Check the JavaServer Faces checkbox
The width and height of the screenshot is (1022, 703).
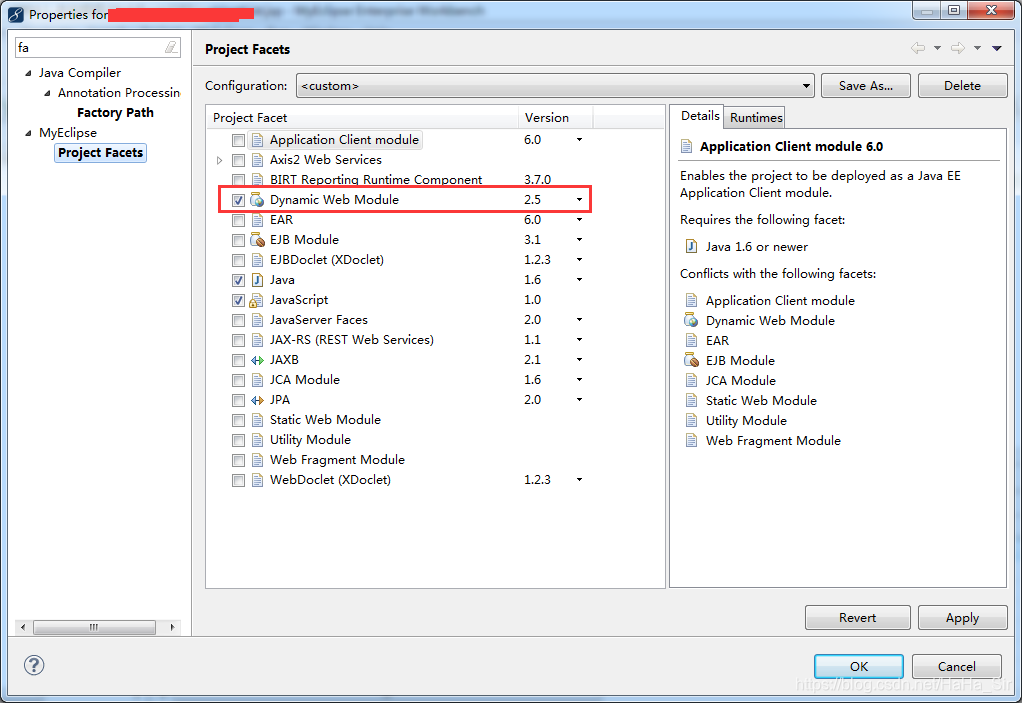click(239, 321)
